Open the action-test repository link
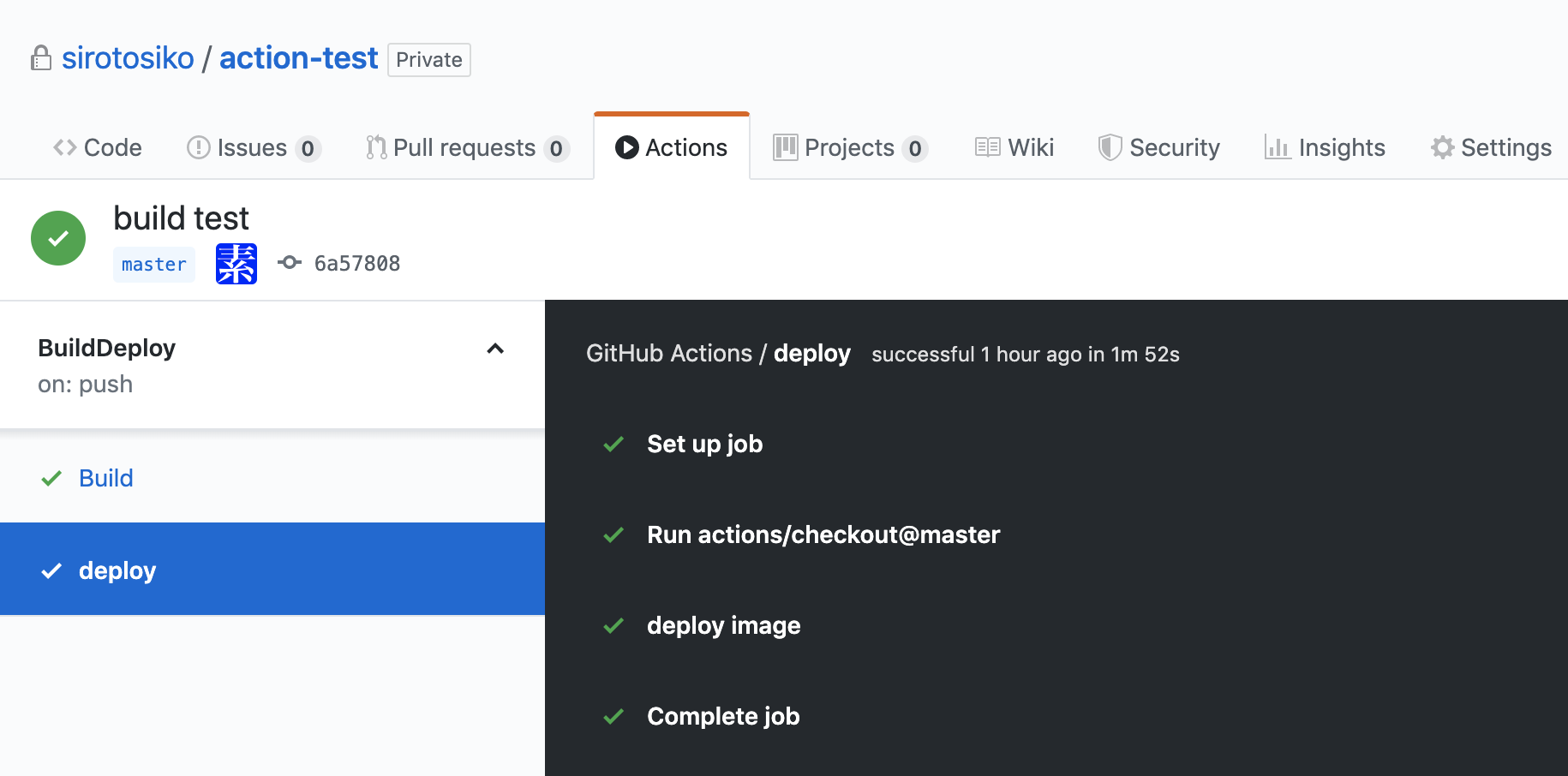 (298, 58)
